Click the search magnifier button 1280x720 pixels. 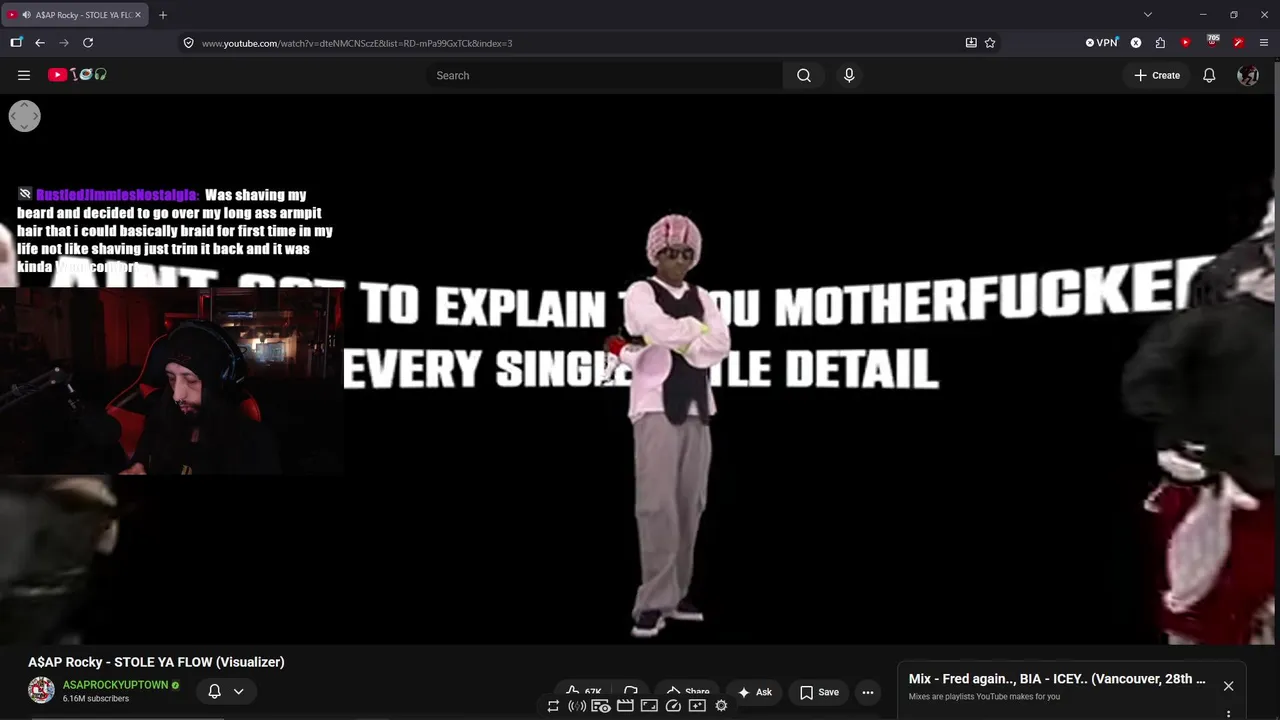tap(804, 75)
